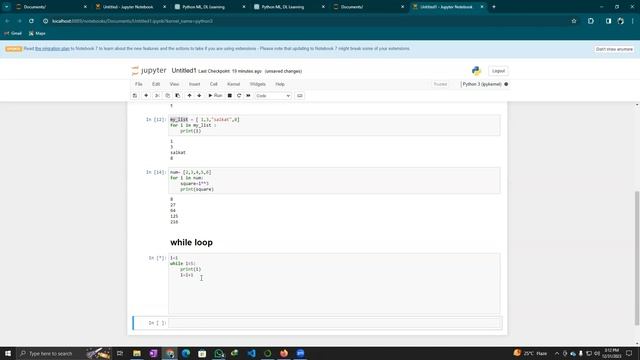The image size is (640, 360).
Task: Open the Kernel menu
Action: point(233,84)
